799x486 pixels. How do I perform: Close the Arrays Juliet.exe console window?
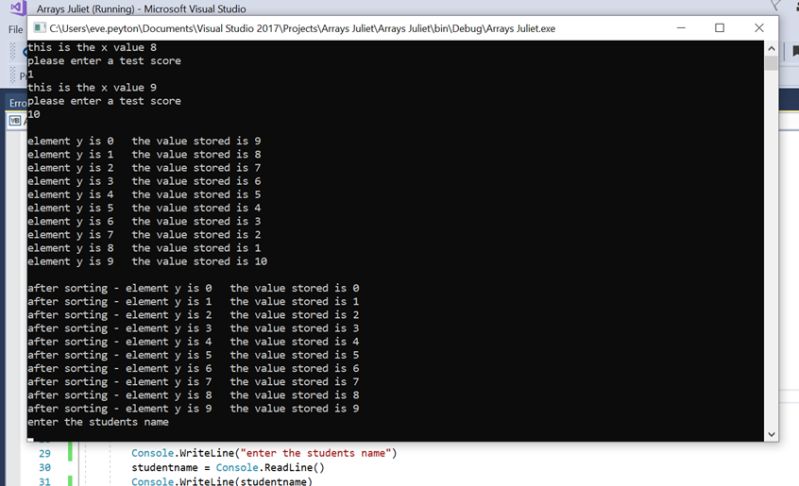click(x=759, y=28)
